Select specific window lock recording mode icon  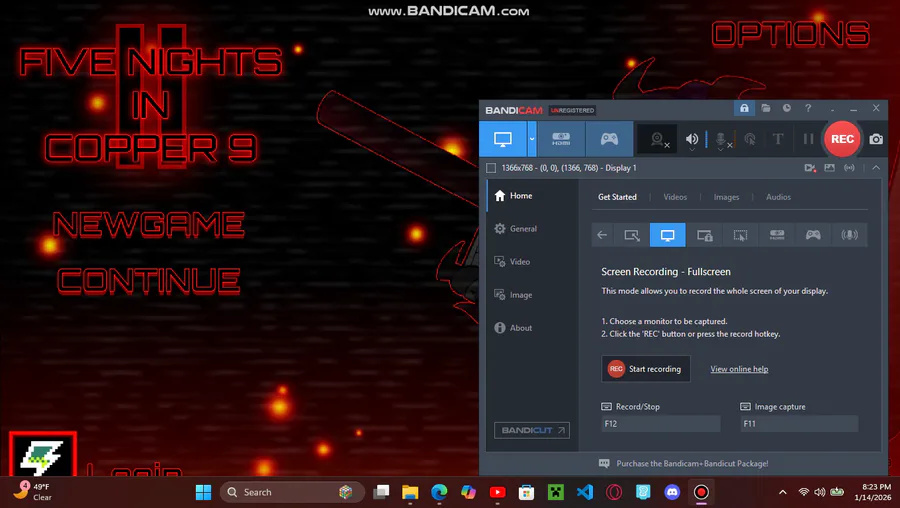pyautogui.click(x=704, y=235)
